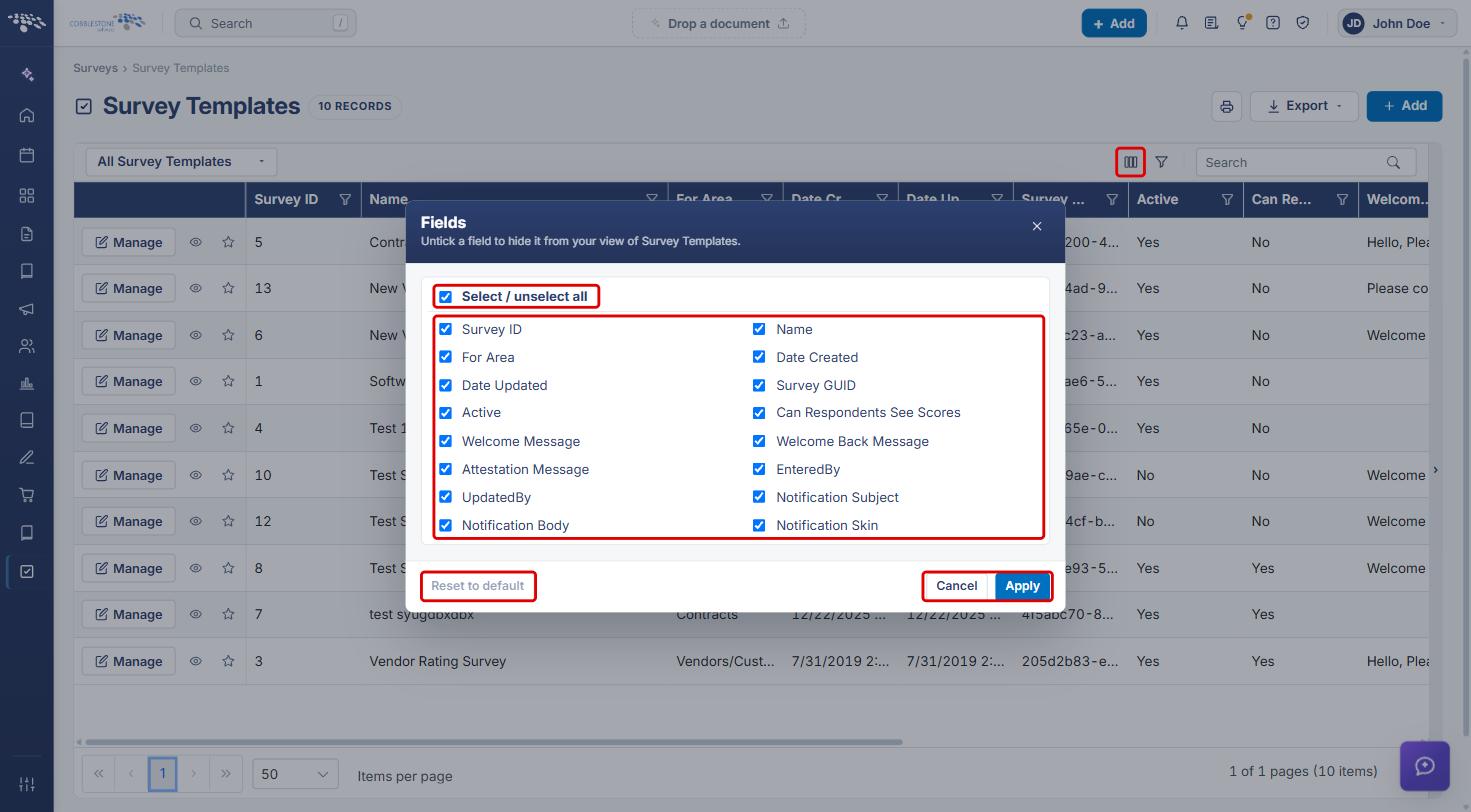
Task: Toggle the Select / unselect all checkbox
Action: [x=446, y=297]
